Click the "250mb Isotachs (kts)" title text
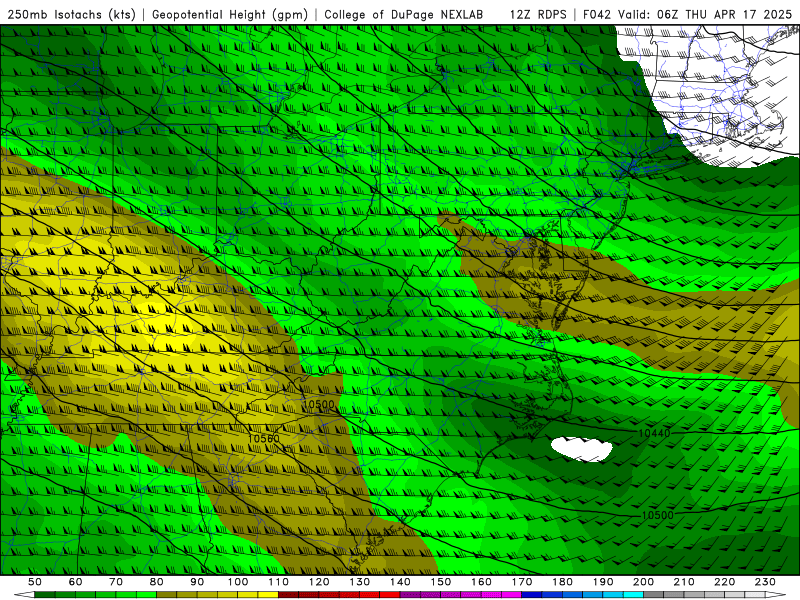The width and height of the screenshot is (800, 600). (x=71, y=15)
